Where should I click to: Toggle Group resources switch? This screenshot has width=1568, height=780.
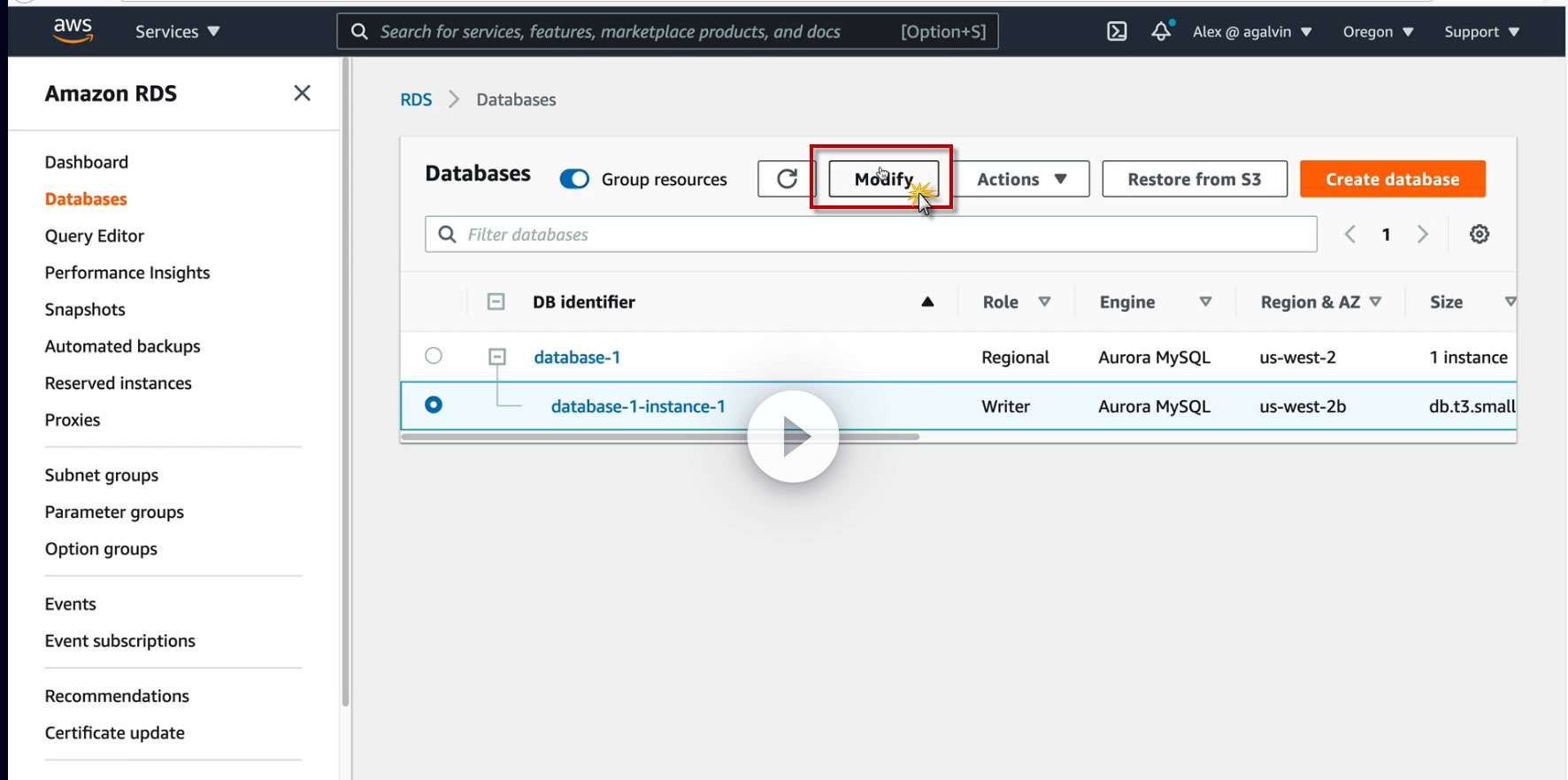tap(574, 179)
